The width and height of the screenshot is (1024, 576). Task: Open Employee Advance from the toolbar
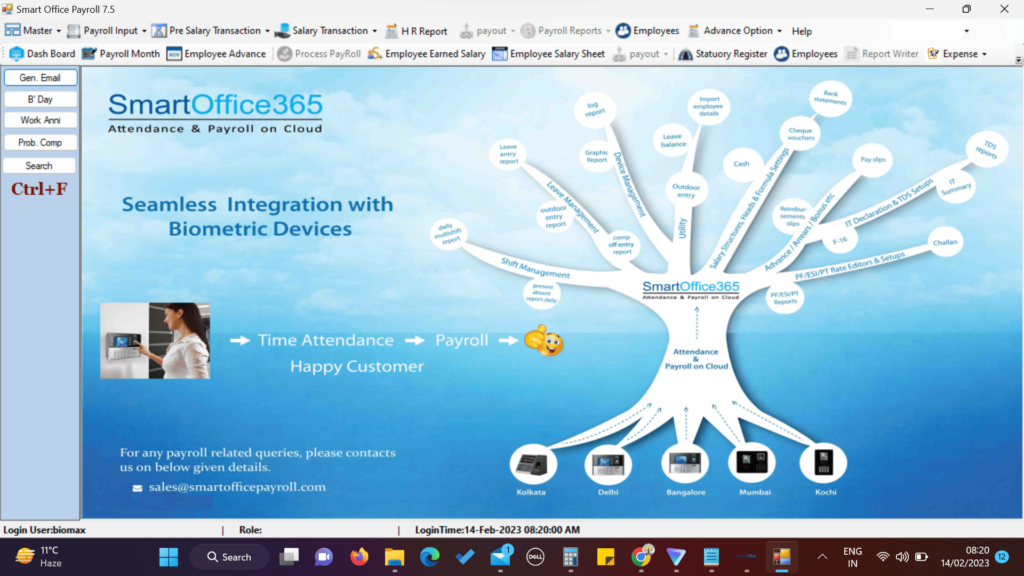coord(216,54)
